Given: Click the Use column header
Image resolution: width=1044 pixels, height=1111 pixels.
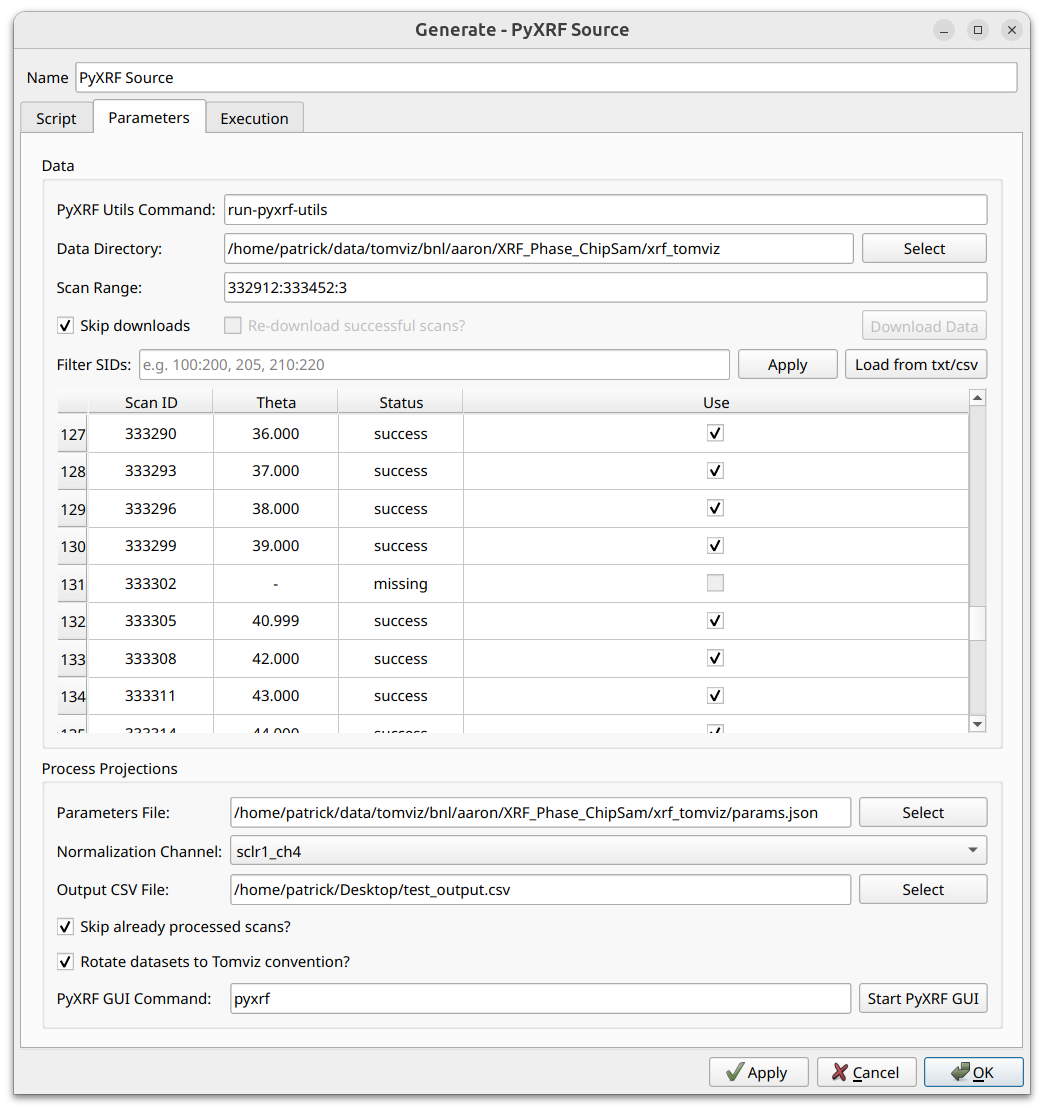Looking at the screenshot, I should [x=716, y=402].
